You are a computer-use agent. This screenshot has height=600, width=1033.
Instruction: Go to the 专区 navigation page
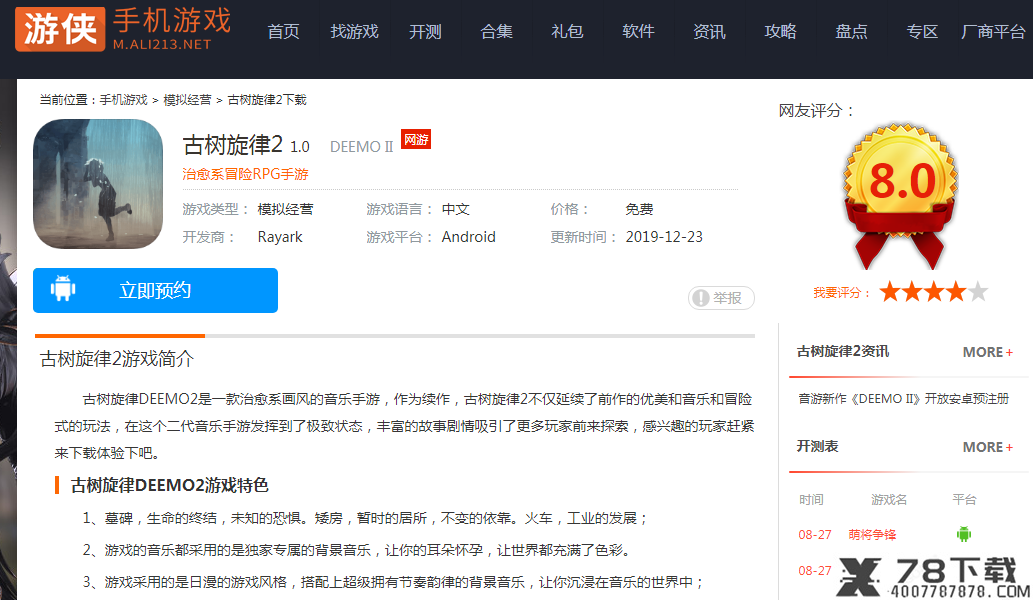coord(922,32)
